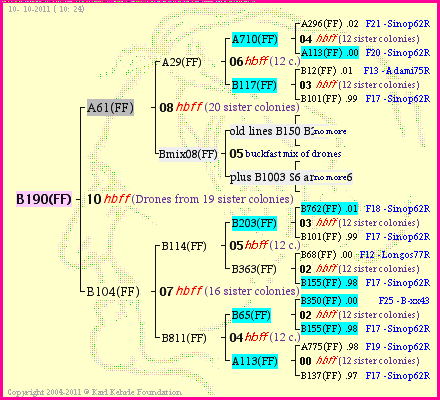The width and height of the screenshot is (440, 400).
Task: Click the B12(FF) .01 entry
Action: (x=327, y=71)
